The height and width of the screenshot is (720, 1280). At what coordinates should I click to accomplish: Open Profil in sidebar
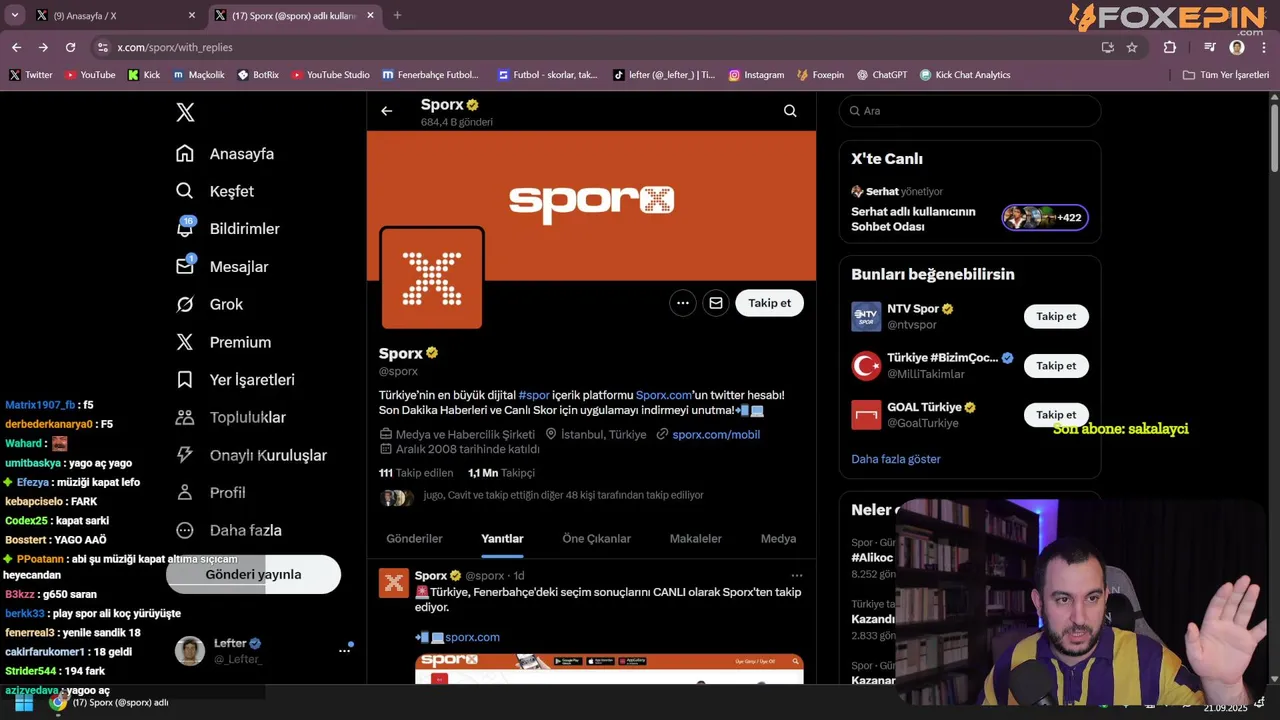[x=210, y=492]
